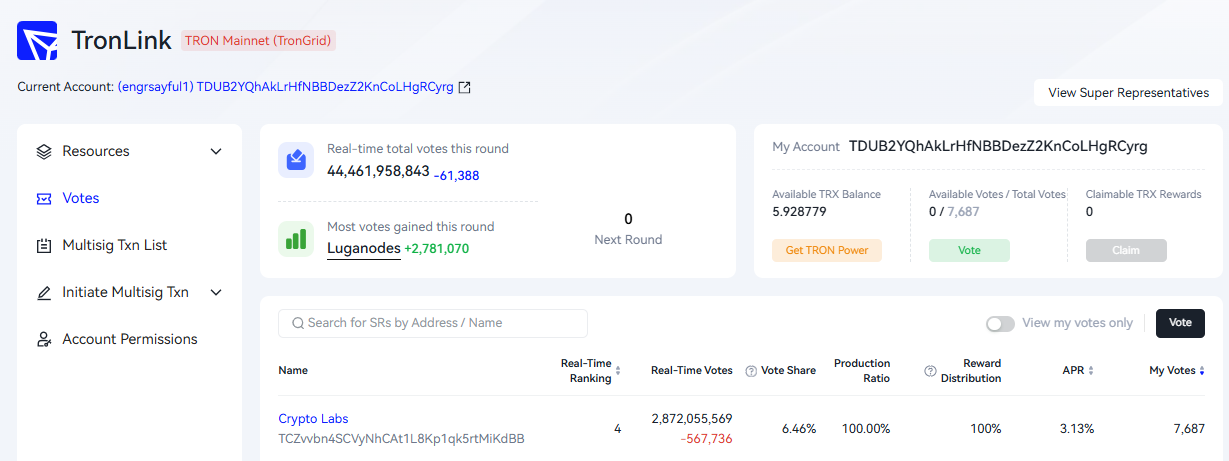The height and width of the screenshot is (461, 1229).
Task: Click My Account address text
Action: tap(998, 146)
